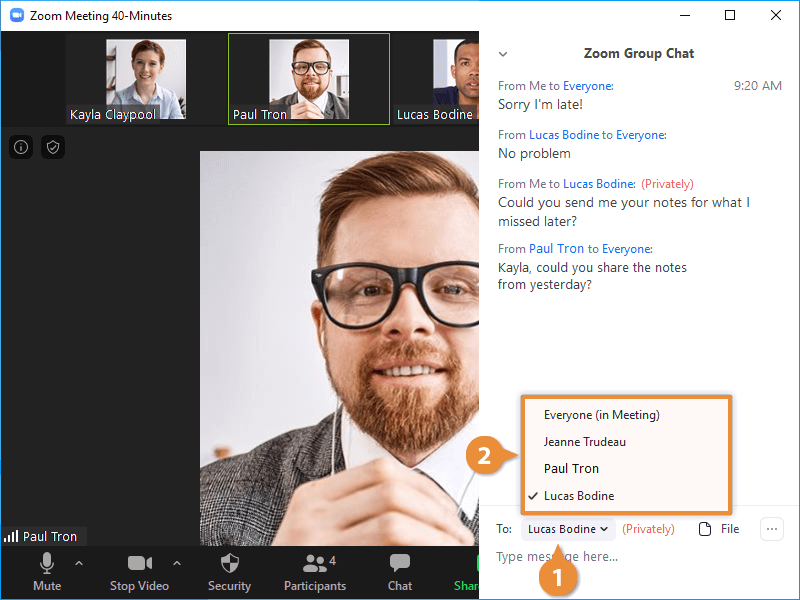Attach a file using File button

(x=719, y=529)
